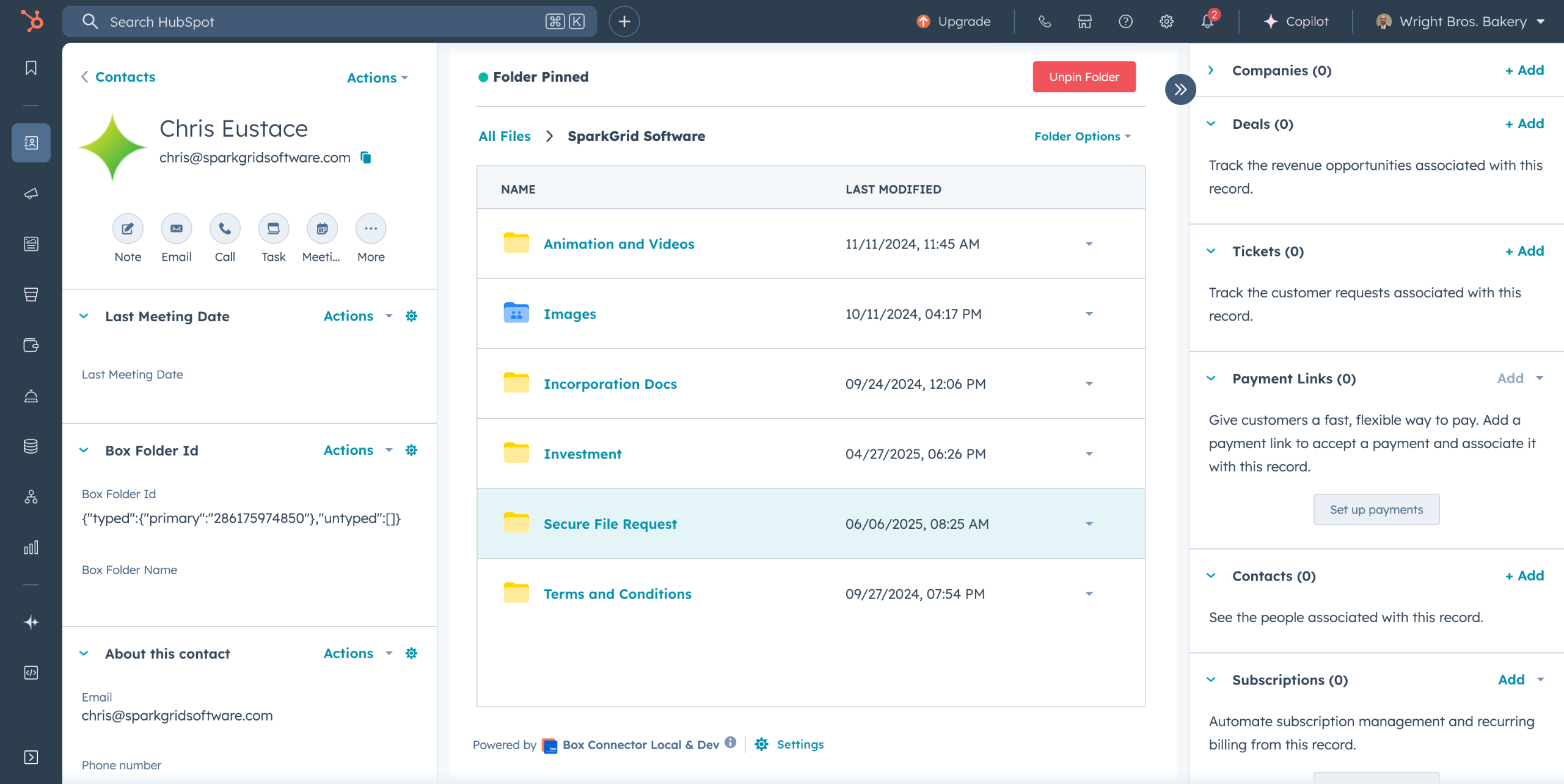Open the Incorporation Docs folder
The width and height of the screenshot is (1564, 784).
tap(610, 384)
